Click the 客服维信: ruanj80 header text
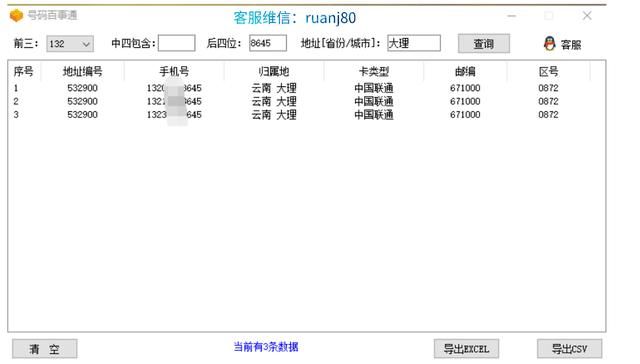This screenshot has width=640, height=364. (x=295, y=18)
